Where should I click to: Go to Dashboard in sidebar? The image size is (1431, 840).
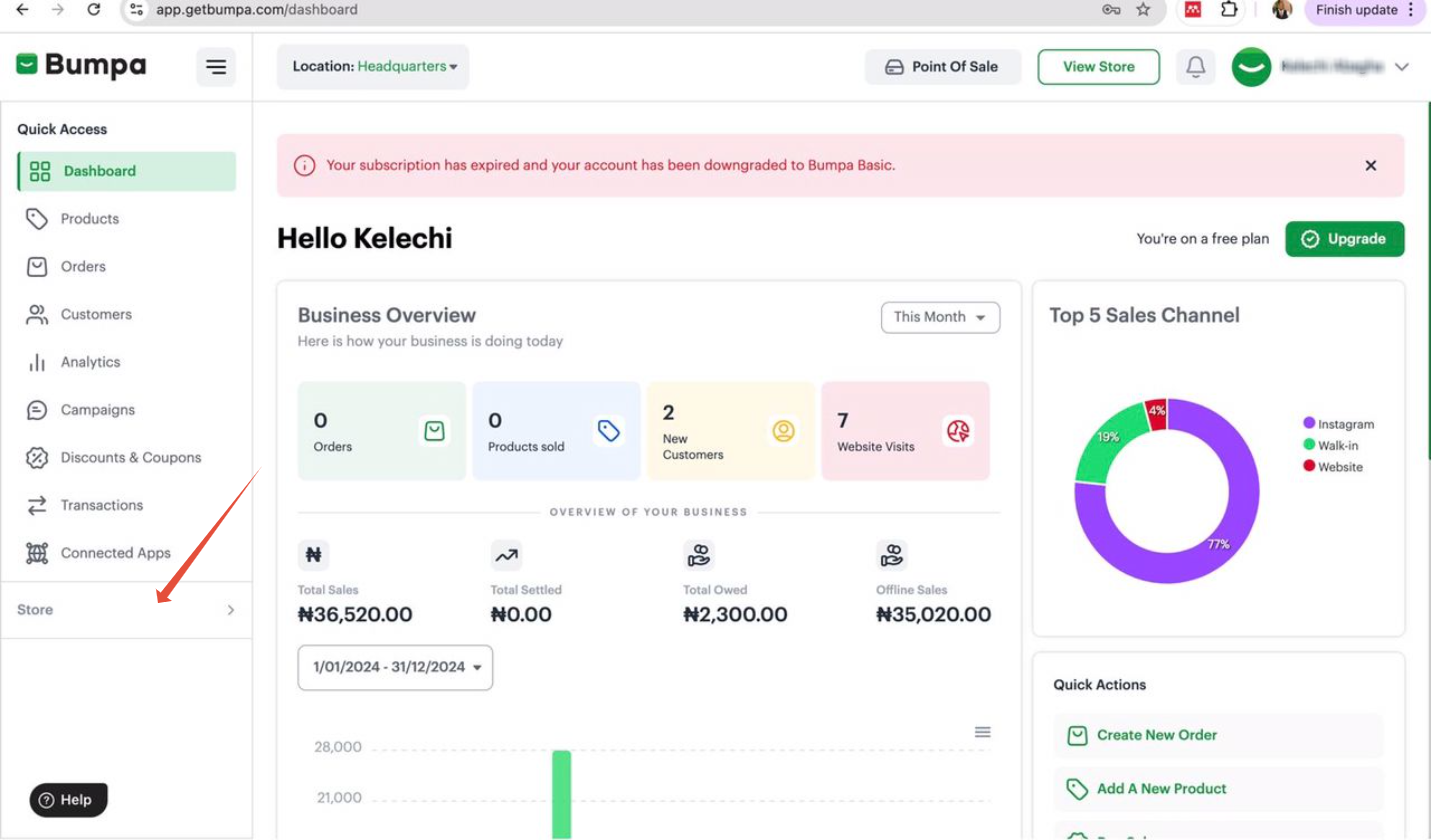coord(127,171)
